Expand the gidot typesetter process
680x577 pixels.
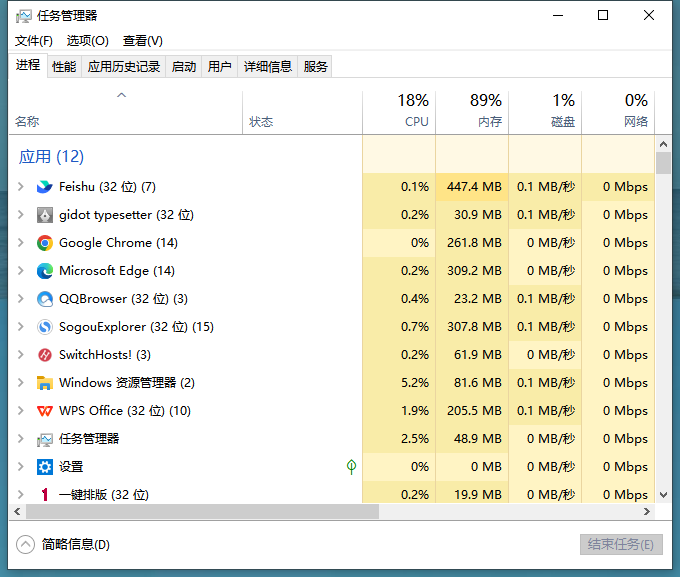point(20,215)
